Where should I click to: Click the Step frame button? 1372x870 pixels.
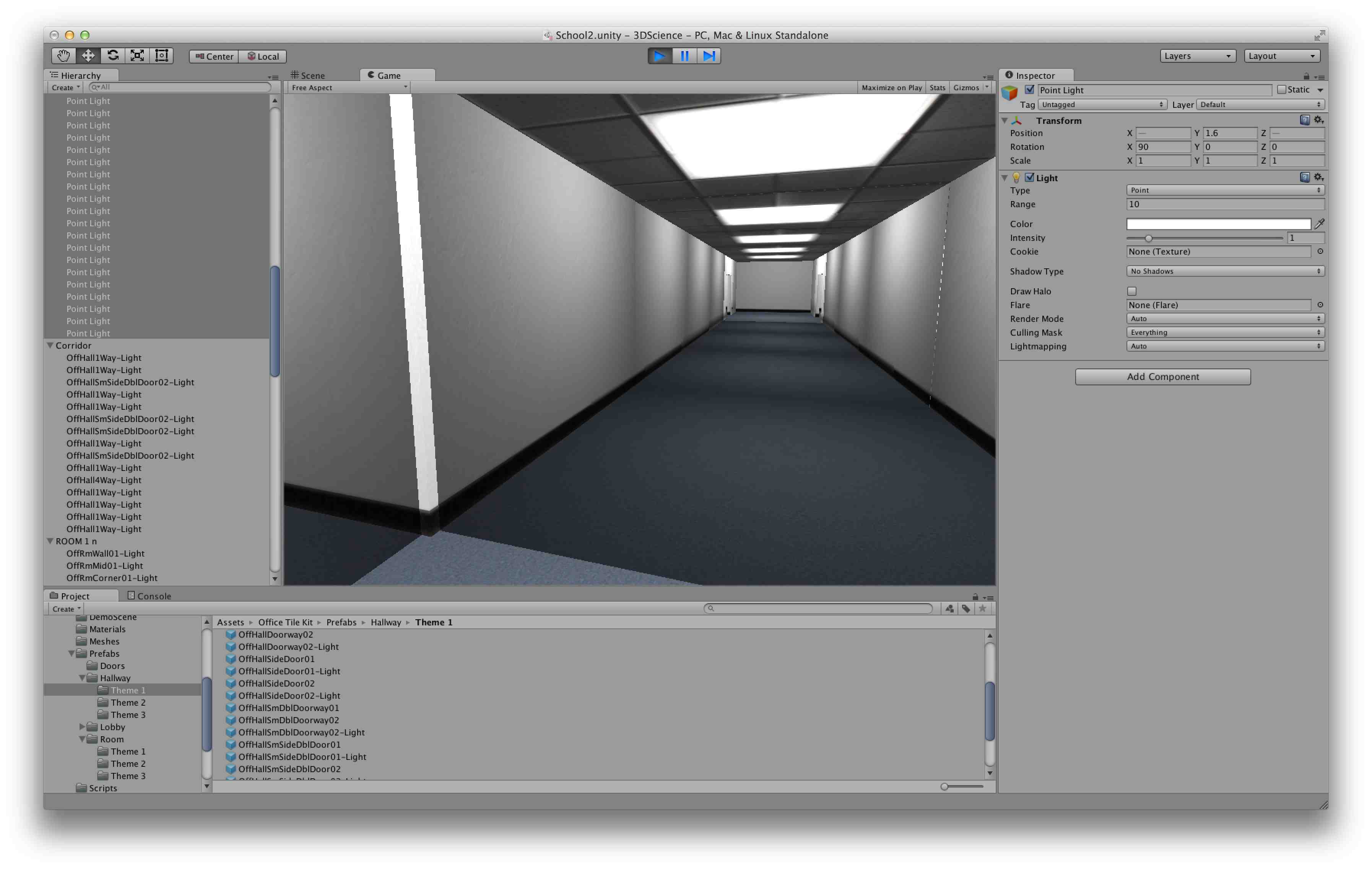[709, 56]
